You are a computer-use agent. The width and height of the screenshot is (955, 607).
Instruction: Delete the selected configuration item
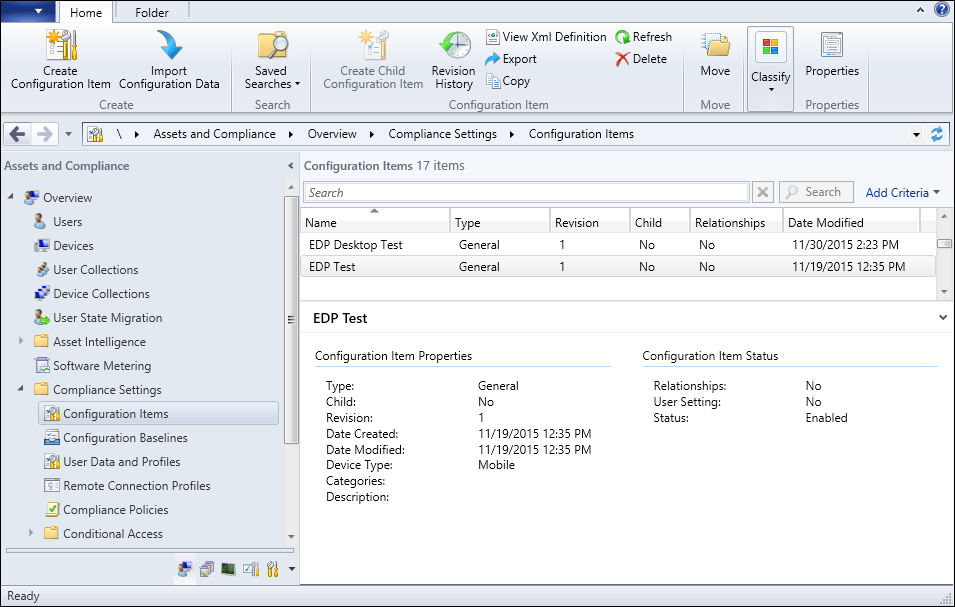click(x=641, y=59)
